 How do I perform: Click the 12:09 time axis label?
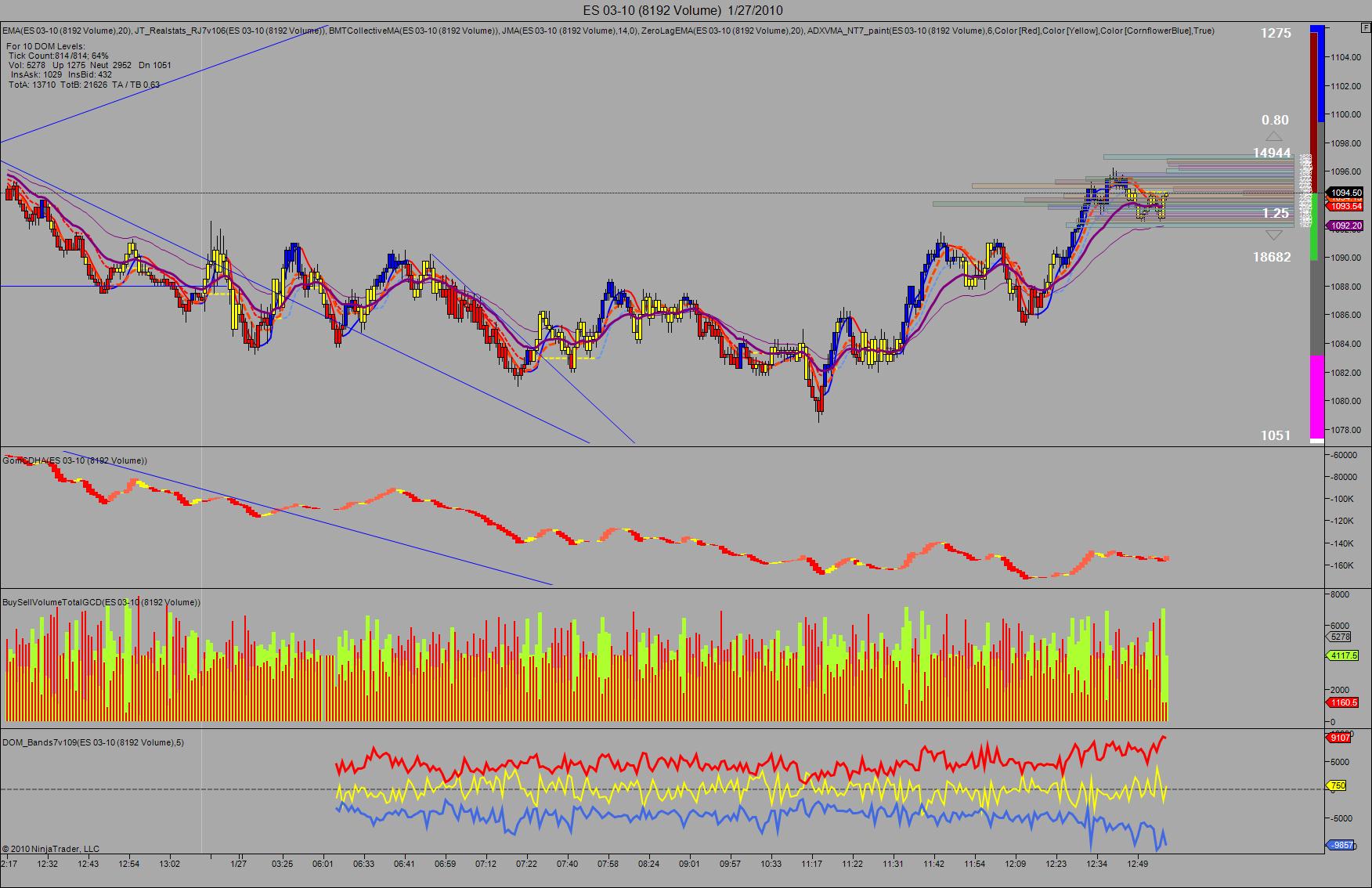(1015, 864)
